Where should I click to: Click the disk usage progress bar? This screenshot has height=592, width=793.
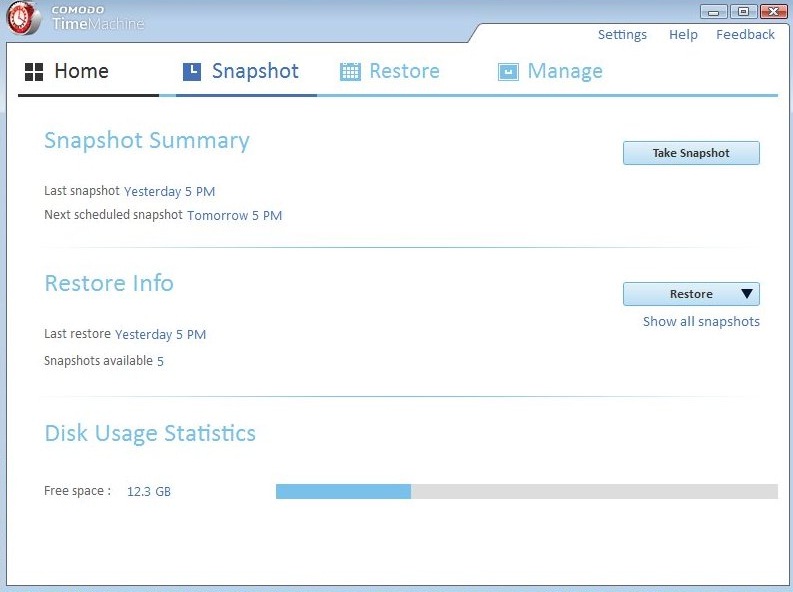point(526,491)
